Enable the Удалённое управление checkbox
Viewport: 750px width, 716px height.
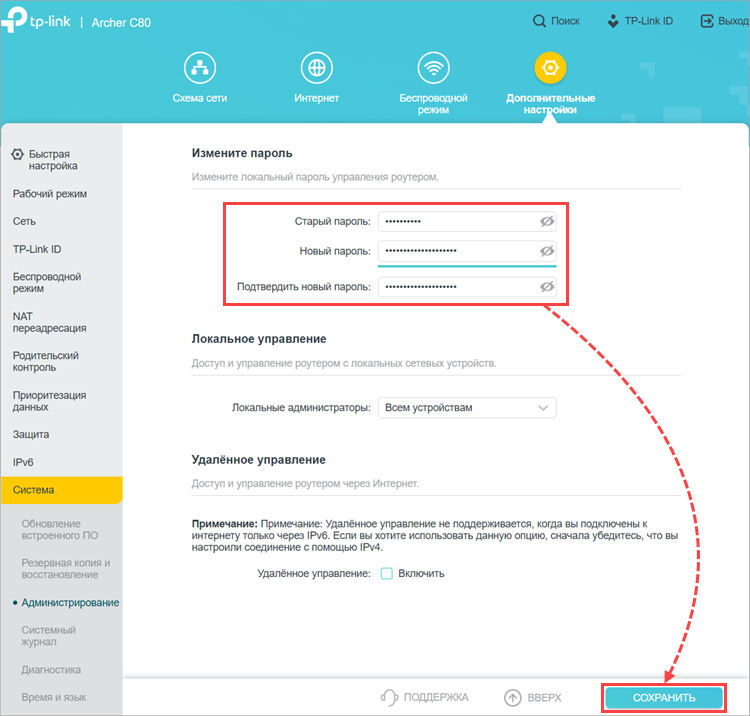386,573
